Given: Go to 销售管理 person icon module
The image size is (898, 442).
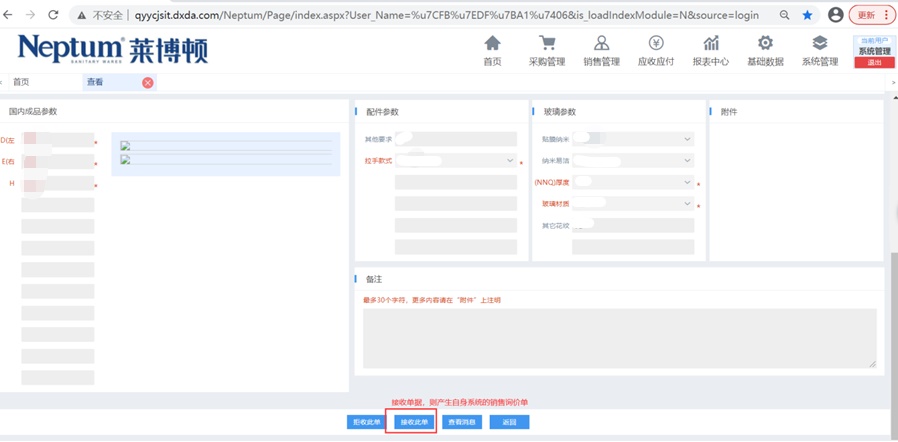Looking at the screenshot, I should 601,51.
